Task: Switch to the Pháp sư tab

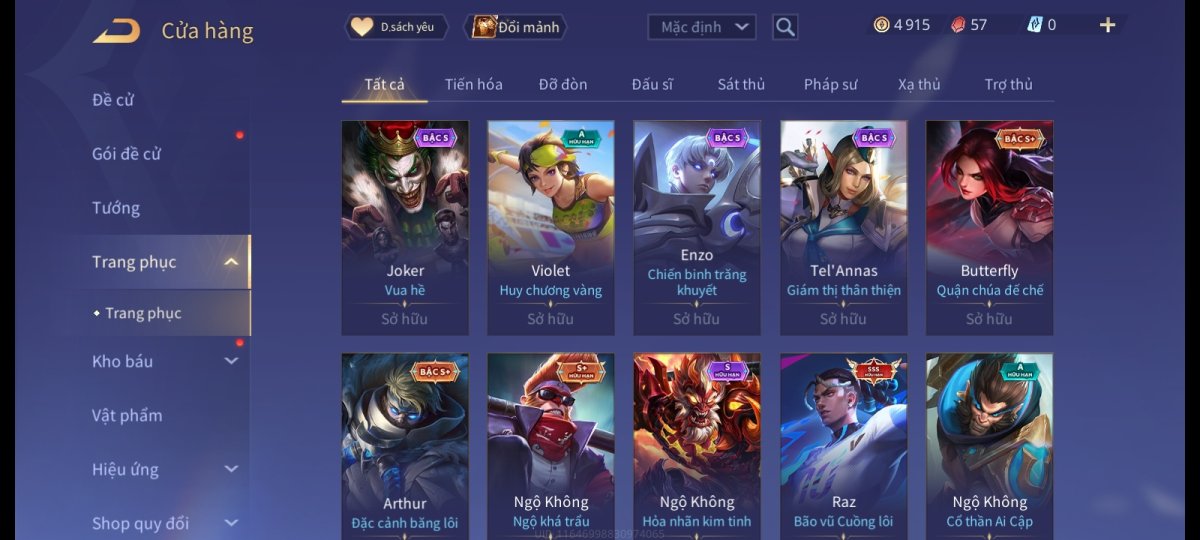Action: (x=830, y=84)
